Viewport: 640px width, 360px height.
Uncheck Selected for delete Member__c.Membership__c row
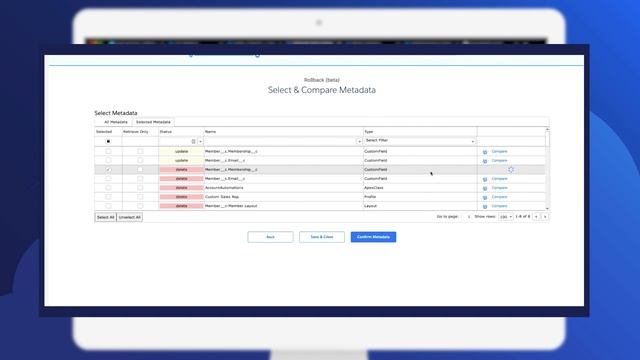108,169
